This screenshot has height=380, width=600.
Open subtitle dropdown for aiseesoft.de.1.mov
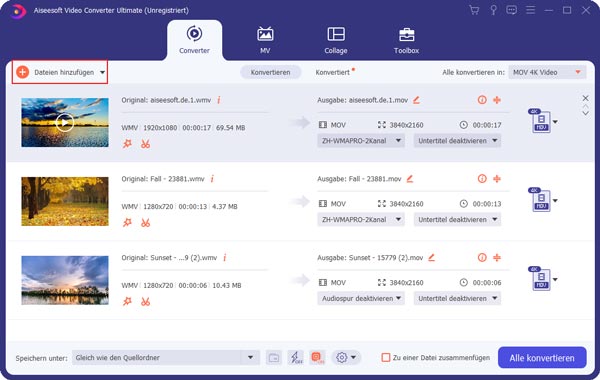click(457, 141)
